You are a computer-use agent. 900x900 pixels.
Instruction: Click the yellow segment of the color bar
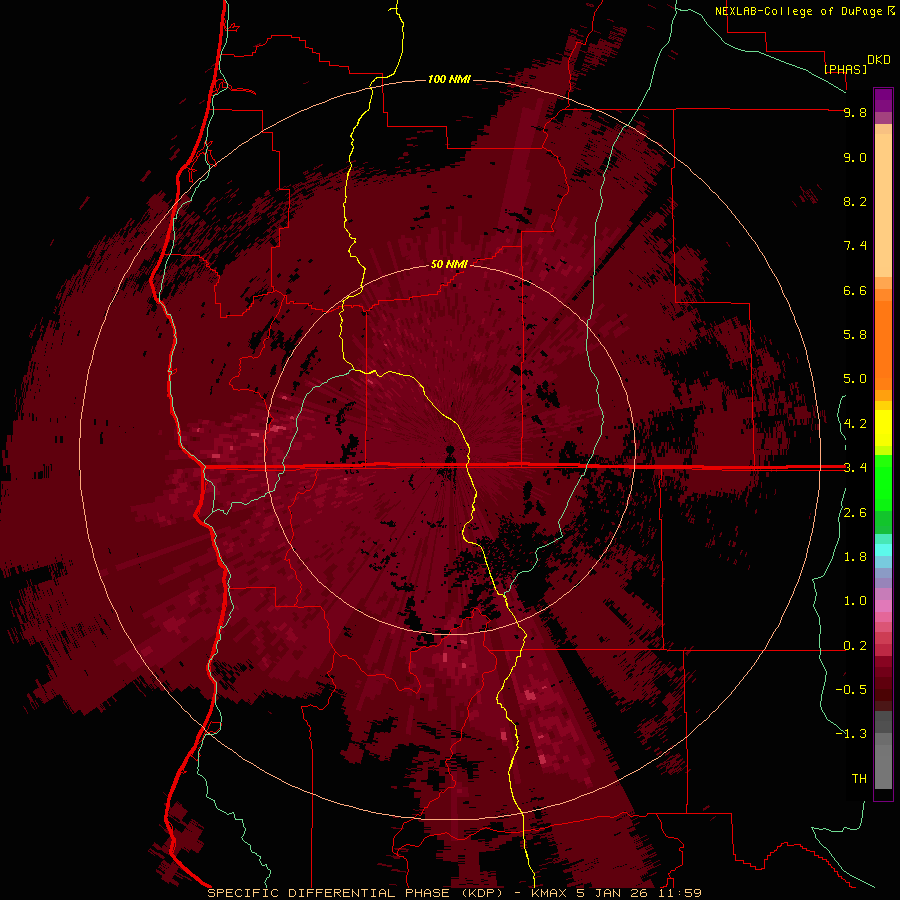(x=883, y=428)
